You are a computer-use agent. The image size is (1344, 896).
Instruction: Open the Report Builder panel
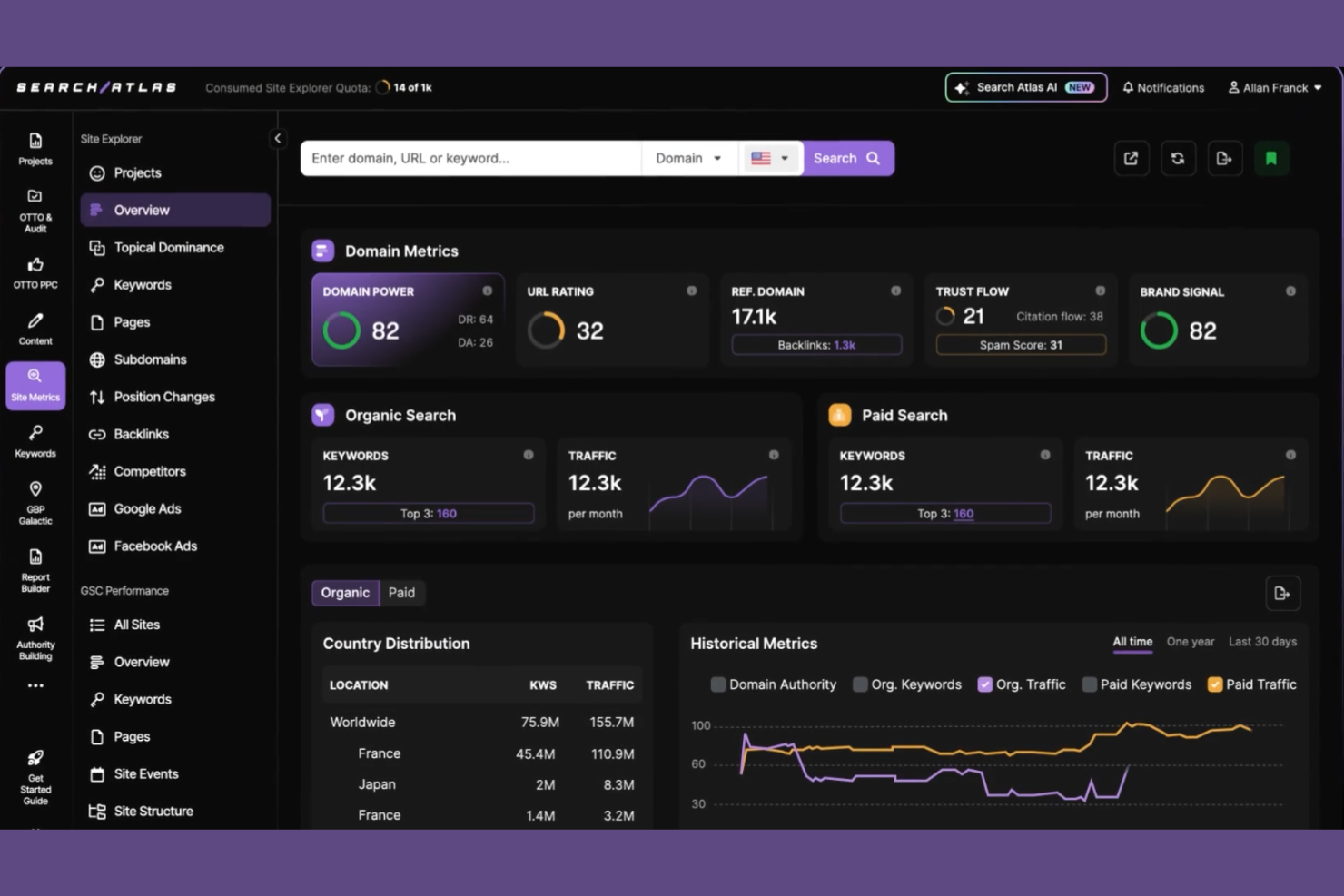pos(35,570)
